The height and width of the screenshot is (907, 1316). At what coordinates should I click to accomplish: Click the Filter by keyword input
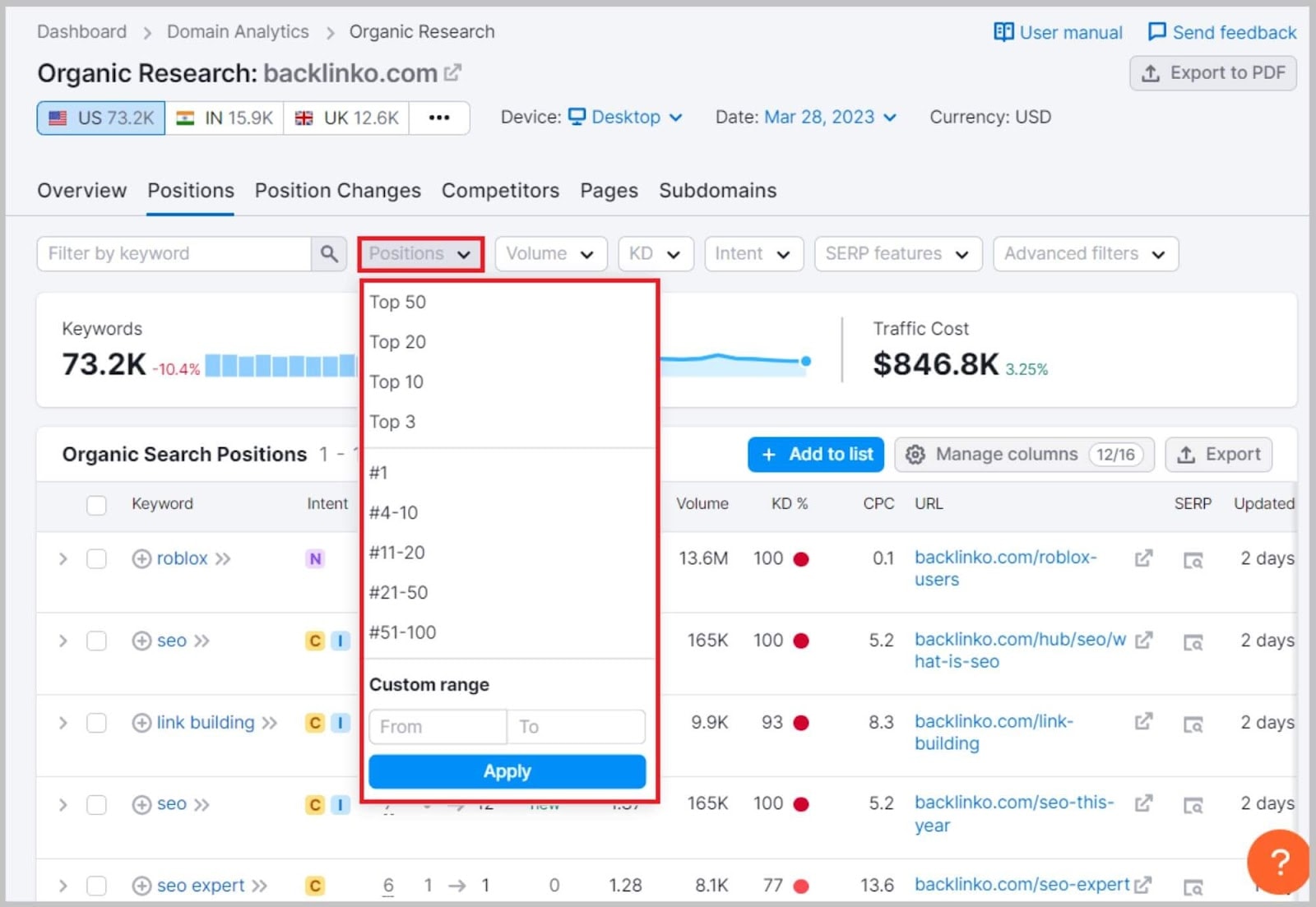pyautogui.click(x=174, y=253)
